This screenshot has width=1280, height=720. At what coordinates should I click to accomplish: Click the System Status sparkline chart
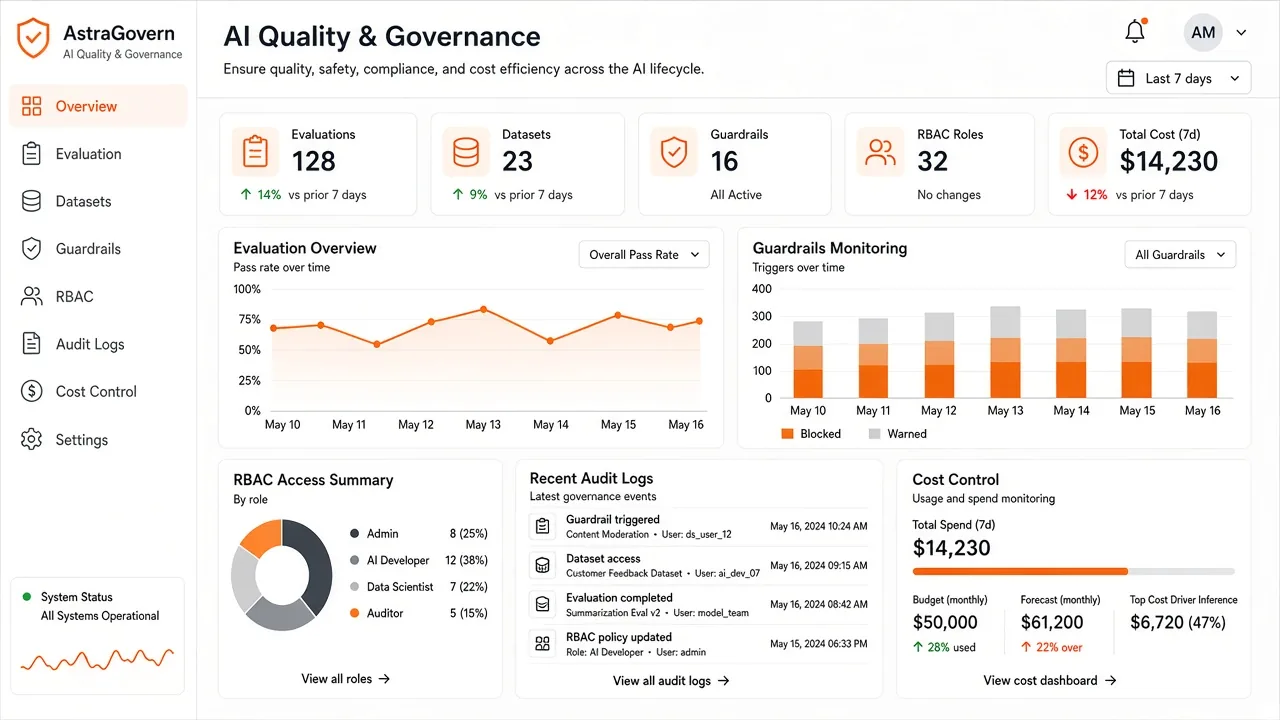click(97, 660)
